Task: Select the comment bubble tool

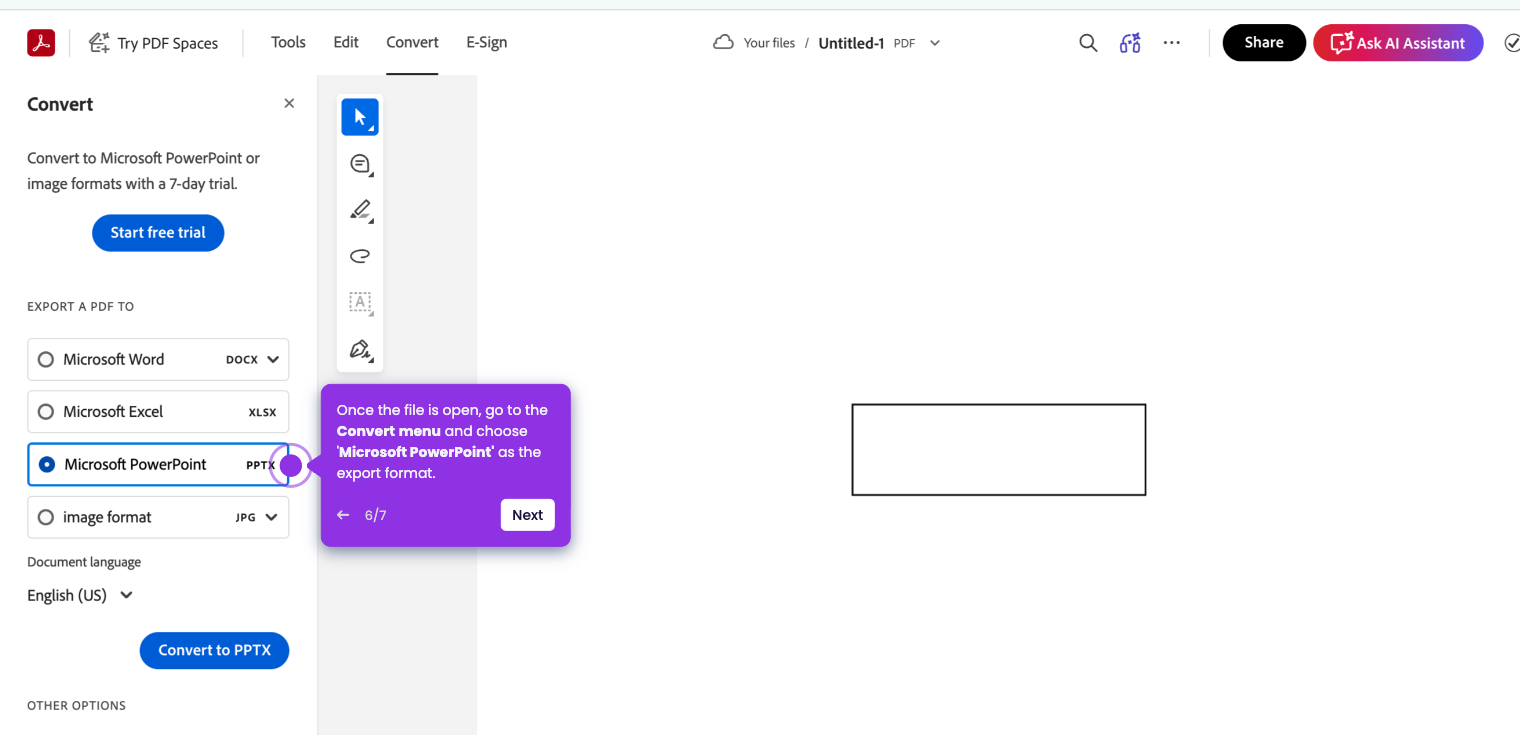Action: 360,164
